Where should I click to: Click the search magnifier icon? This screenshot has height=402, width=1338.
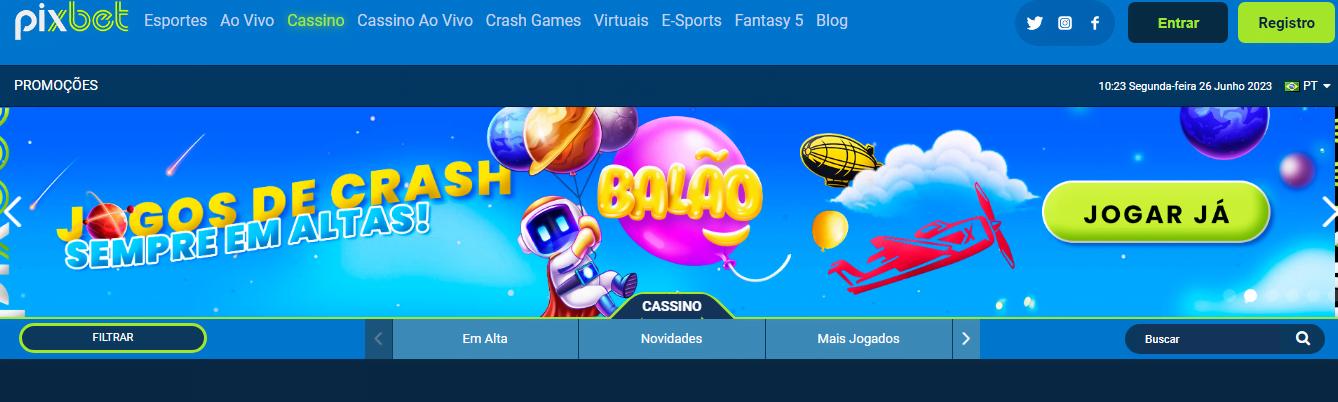1303,338
